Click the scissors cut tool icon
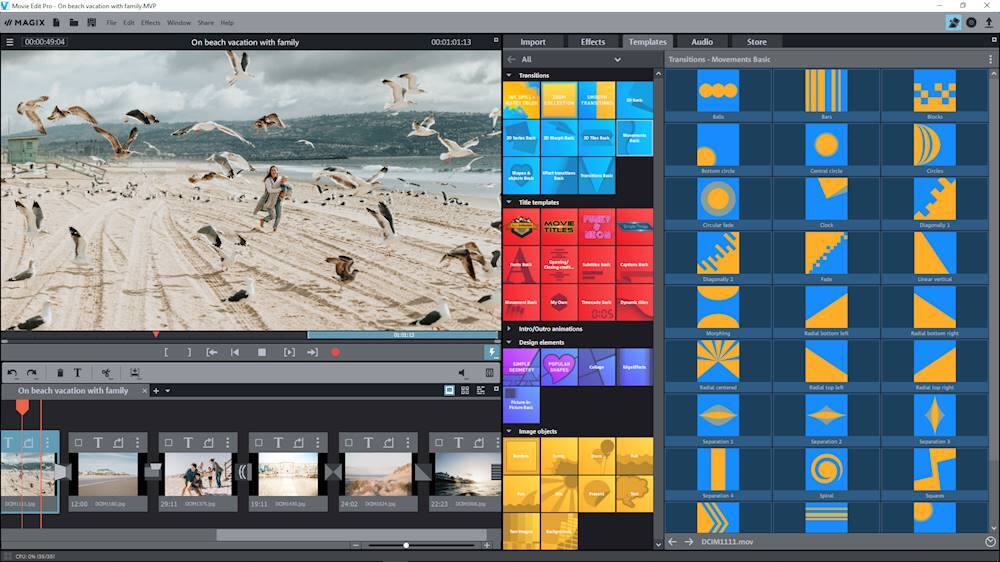 click(x=106, y=373)
